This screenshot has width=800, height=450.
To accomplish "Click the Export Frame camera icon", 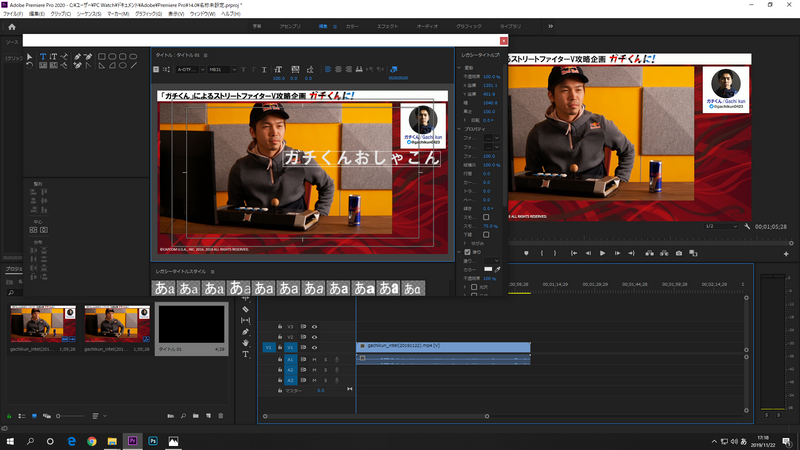I will 679,254.
